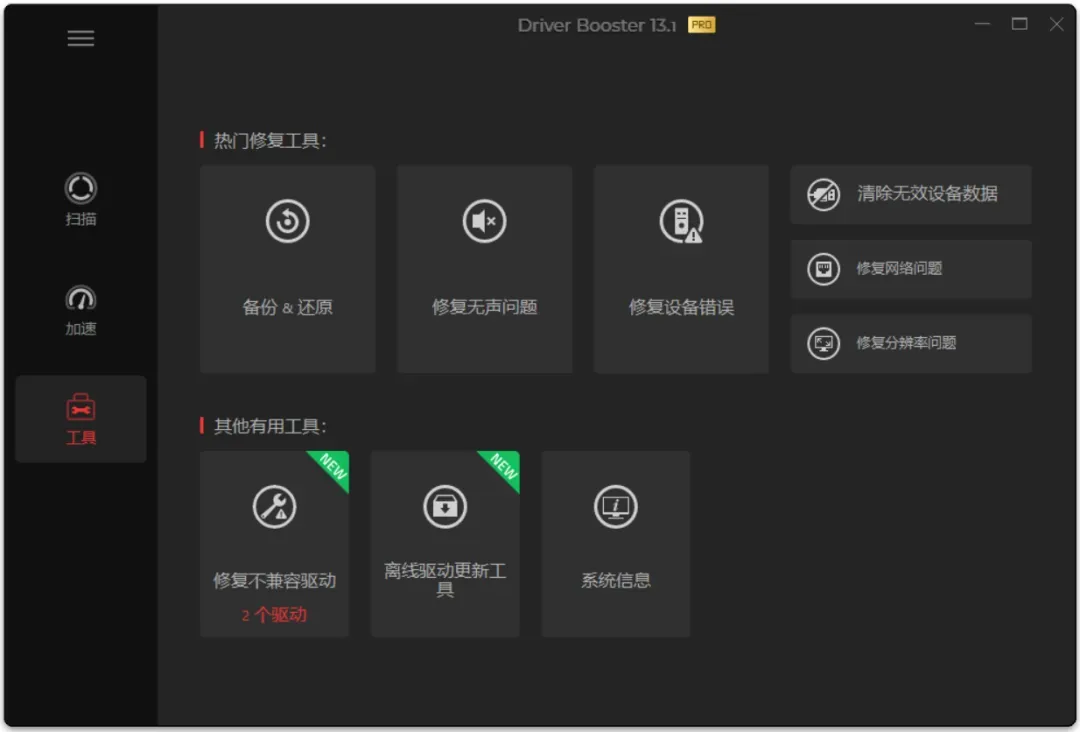Open the 离线驱动更新工具 label

click(x=445, y=579)
